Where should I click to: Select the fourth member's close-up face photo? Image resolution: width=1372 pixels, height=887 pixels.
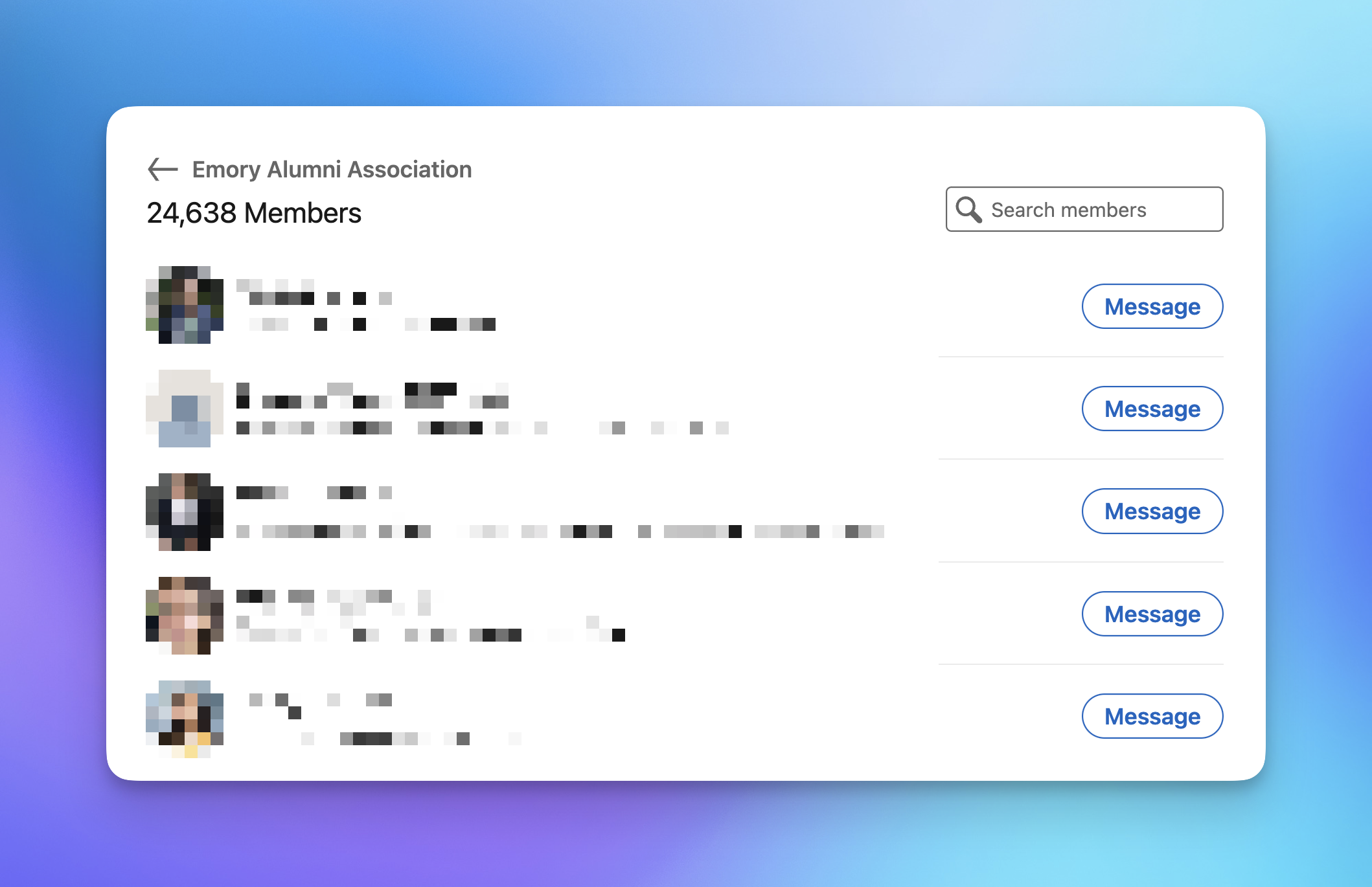pos(185,615)
